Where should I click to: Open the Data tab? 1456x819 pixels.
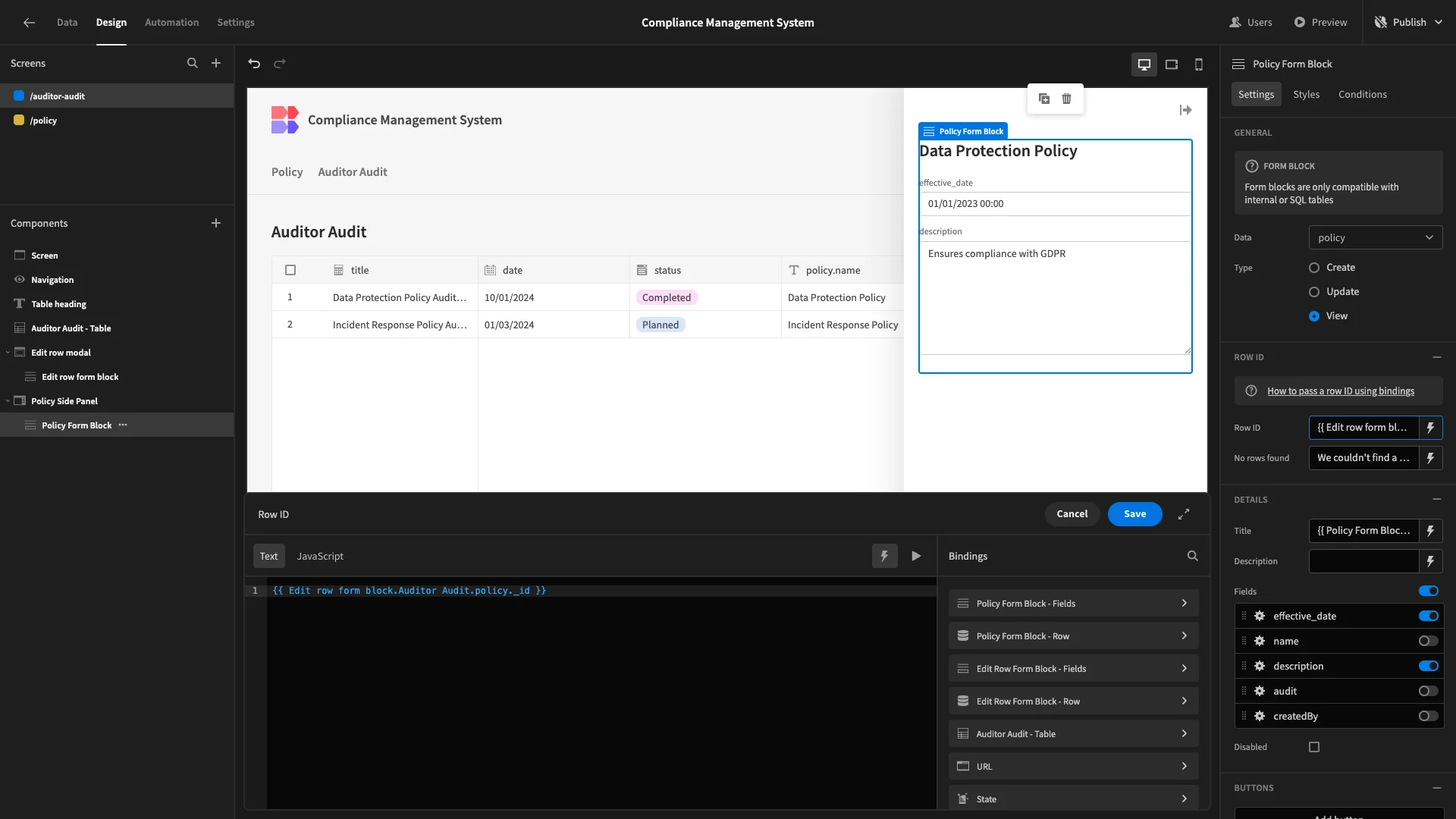click(x=67, y=23)
